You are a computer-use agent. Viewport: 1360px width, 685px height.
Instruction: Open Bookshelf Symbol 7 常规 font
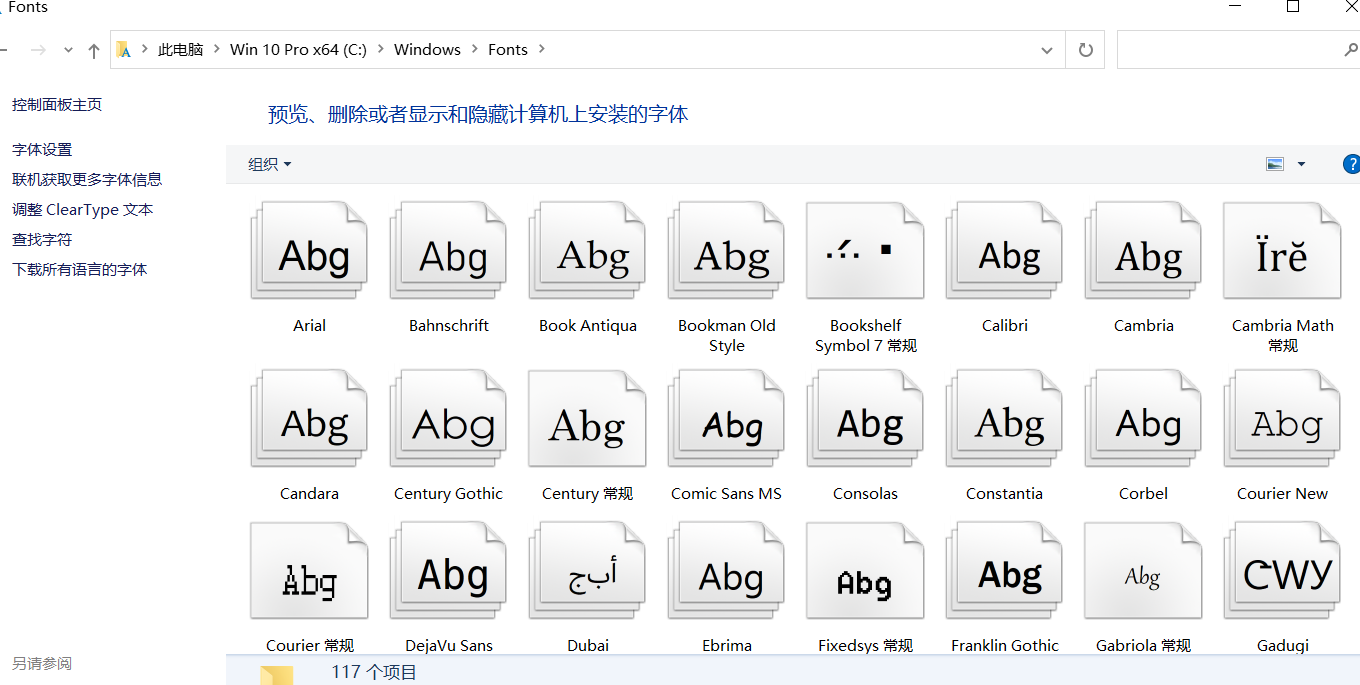(865, 250)
